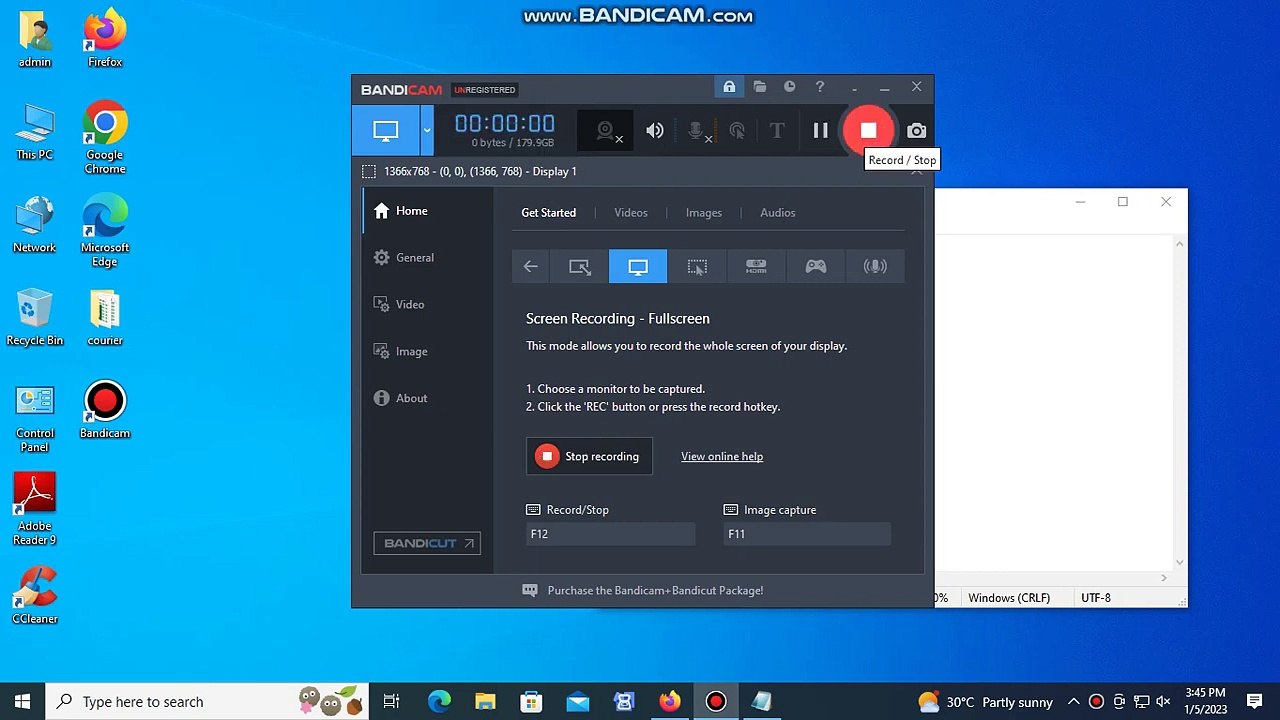The height and width of the screenshot is (720, 1280).
Task: Open Image settings in the sidebar
Action: coord(427,352)
